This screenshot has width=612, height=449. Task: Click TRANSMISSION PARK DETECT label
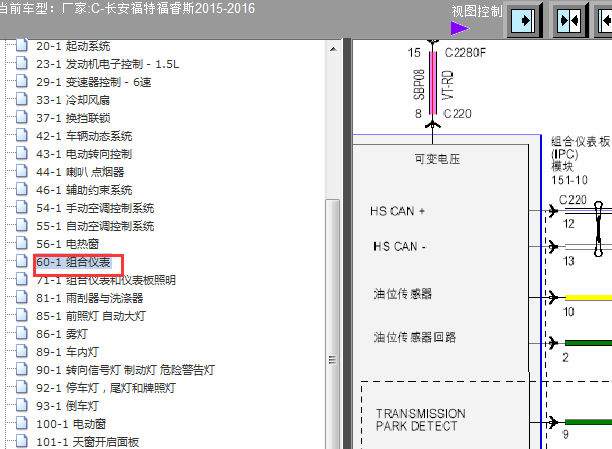click(x=421, y=420)
